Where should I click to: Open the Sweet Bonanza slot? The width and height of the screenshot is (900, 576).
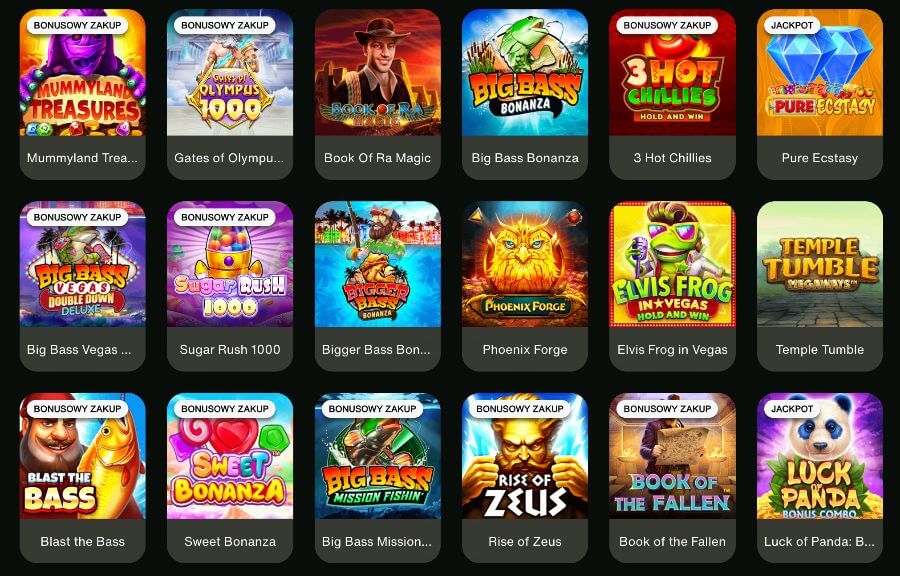click(230, 477)
